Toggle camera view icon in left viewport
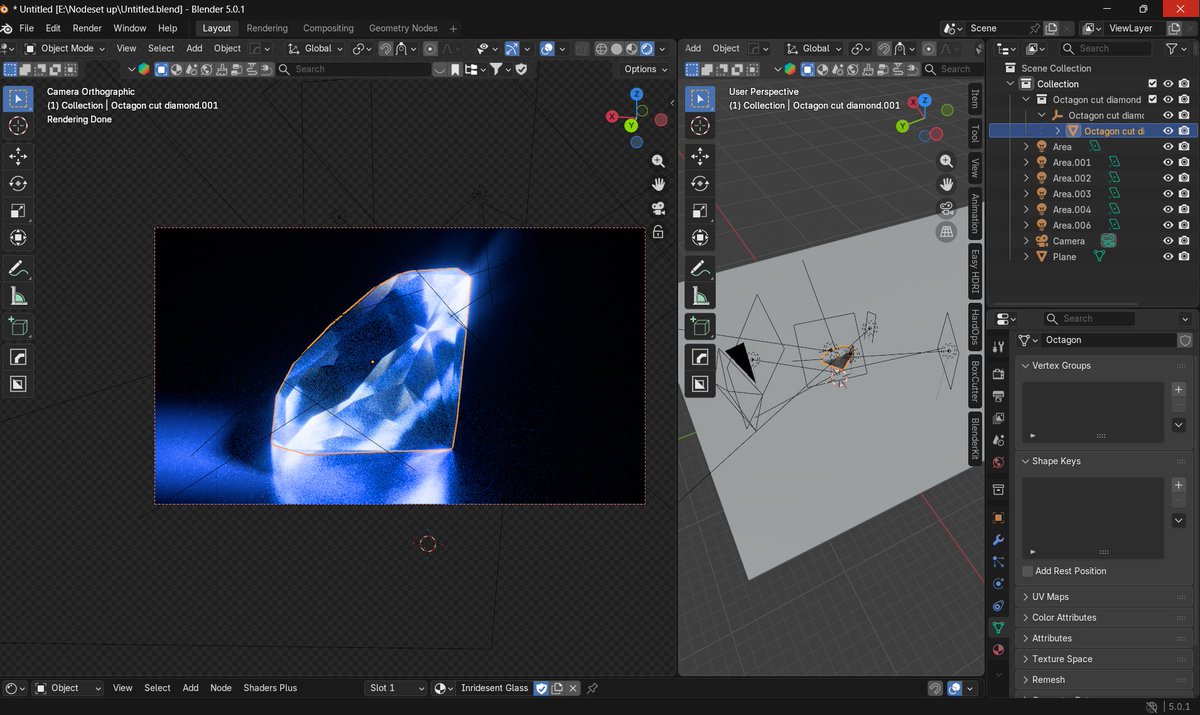 tap(658, 208)
